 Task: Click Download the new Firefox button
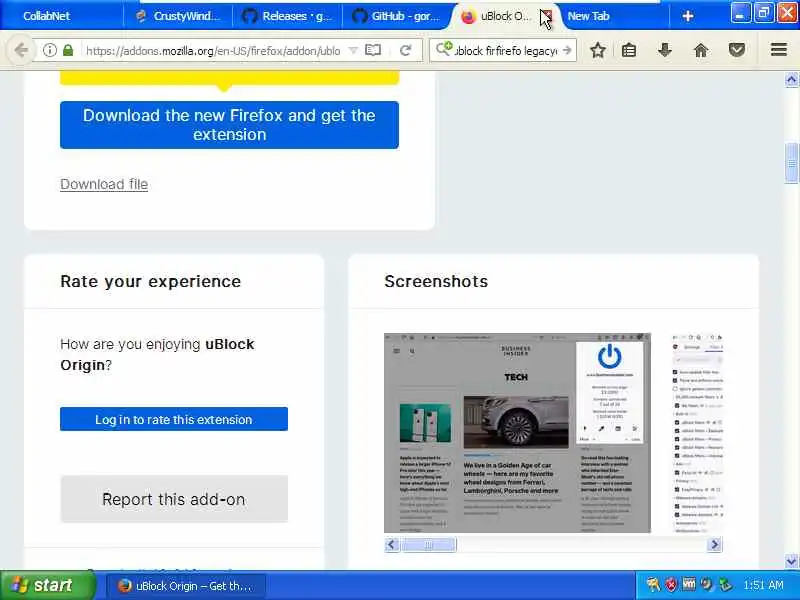[x=229, y=125]
